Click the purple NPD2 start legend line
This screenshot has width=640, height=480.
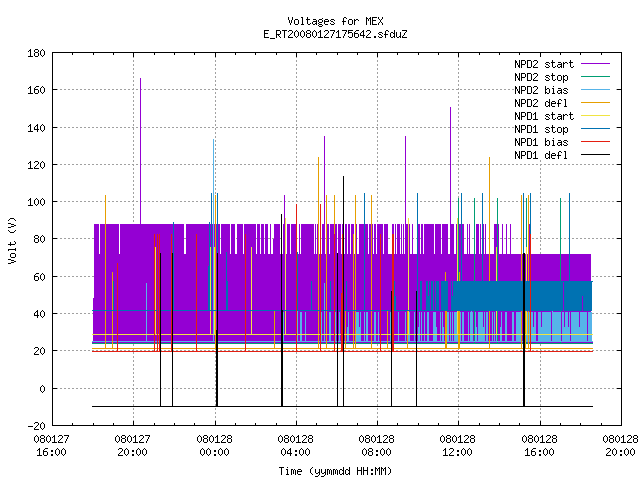point(596,64)
